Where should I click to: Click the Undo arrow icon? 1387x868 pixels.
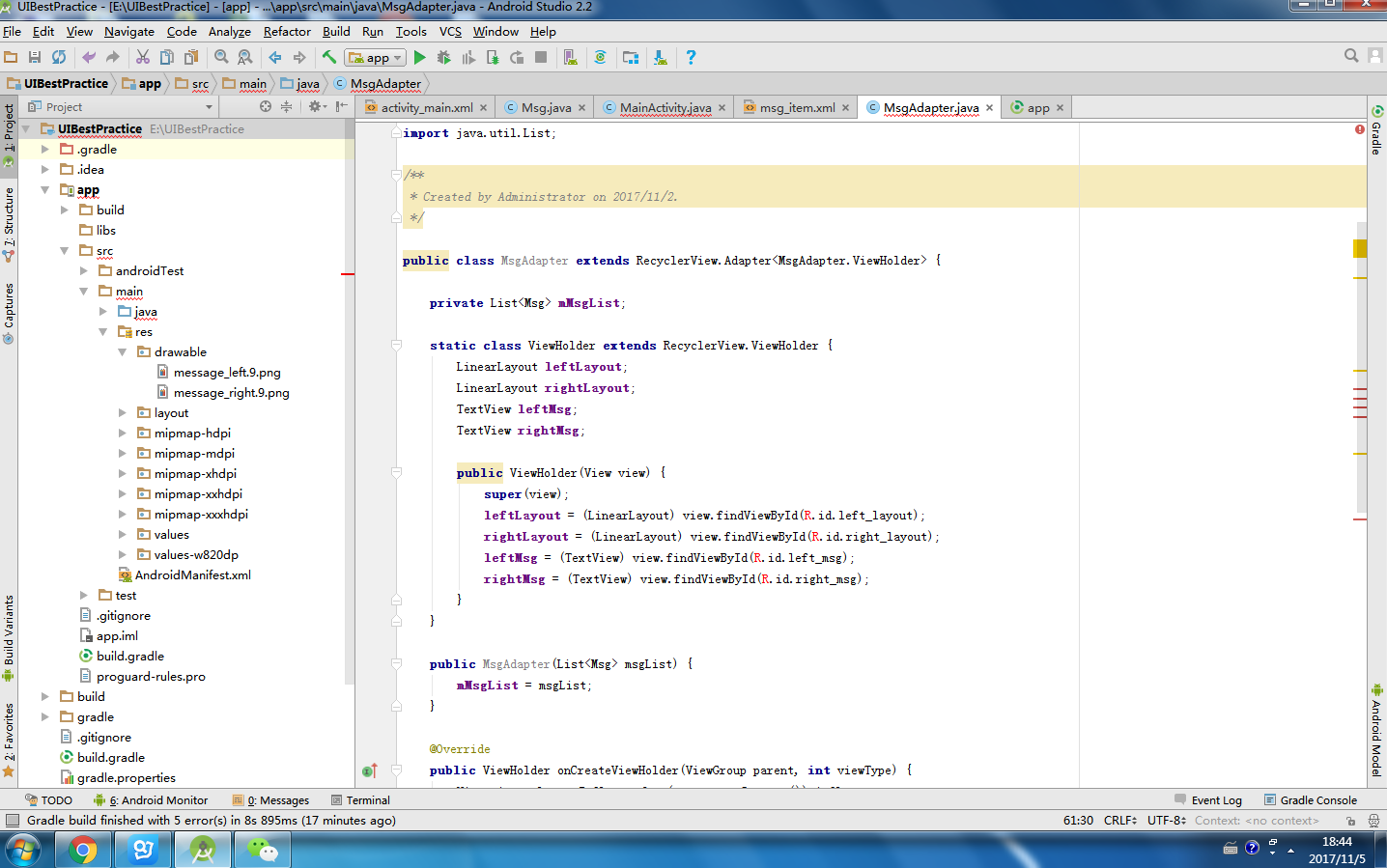[89, 57]
